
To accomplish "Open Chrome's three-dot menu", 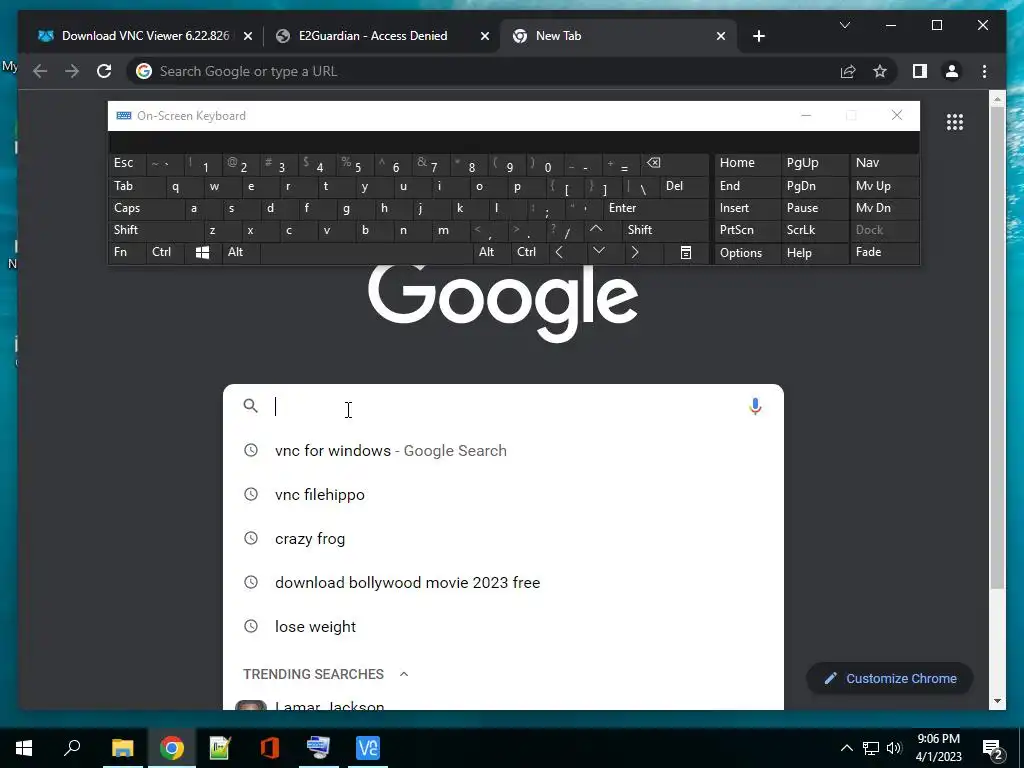I will [984, 71].
